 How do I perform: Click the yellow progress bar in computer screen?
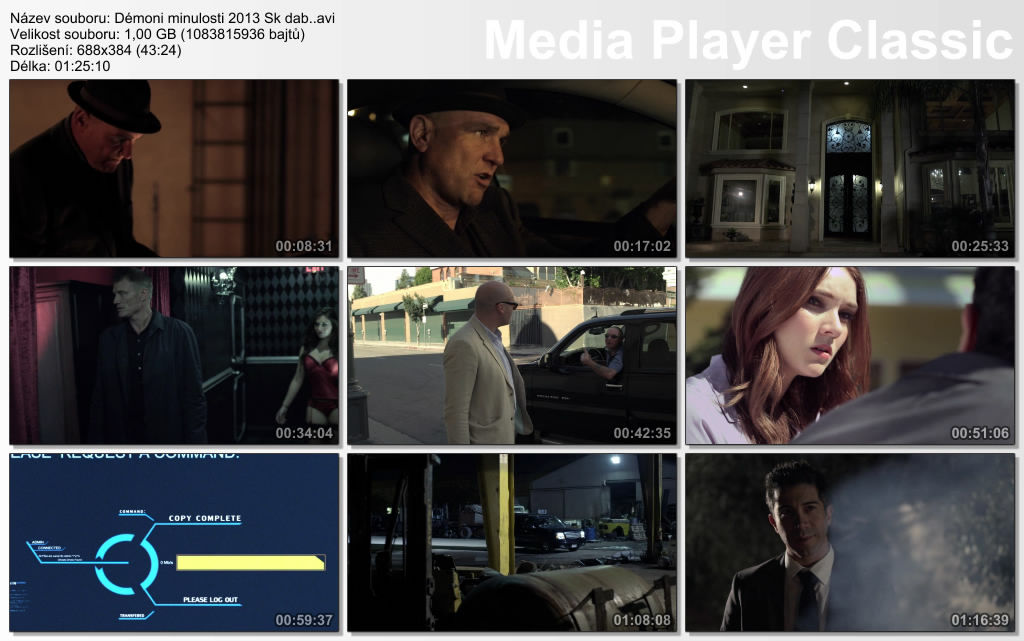click(250, 563)
